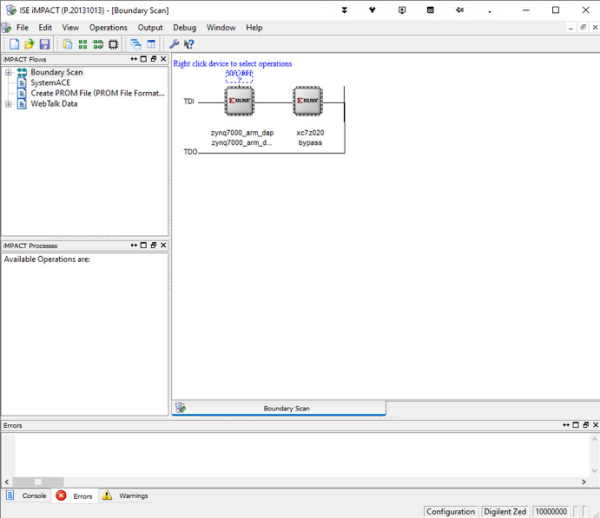The image size is (600, 518).
Task: Expand the WebTalk Data tree node
Action: 8,104
